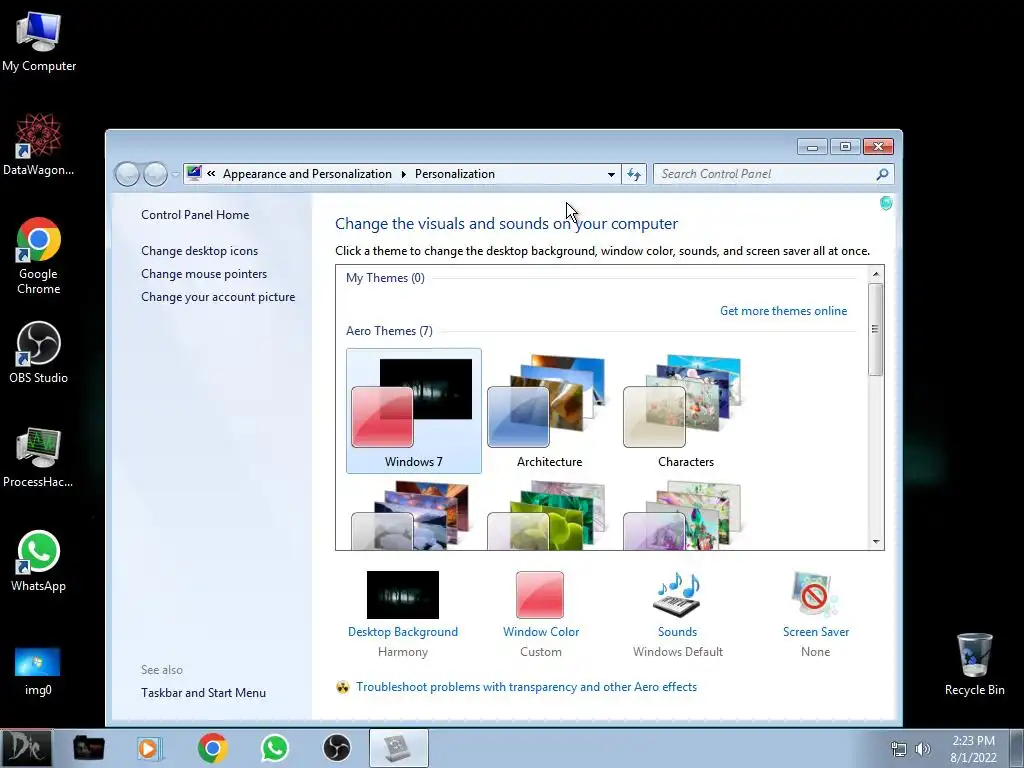Image resolution: width=1024 pixels, height=768 pixels.
Task: Open the red Window Color swatch
Action: click(539, 595)
